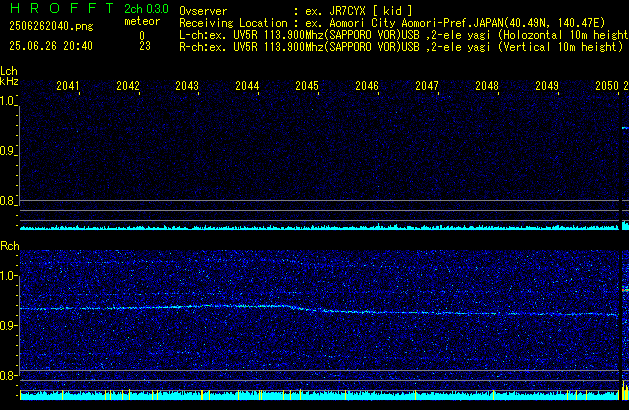The image size is (629, 410).
Task: Click the 2042 time marker
Action: (128, 86)
